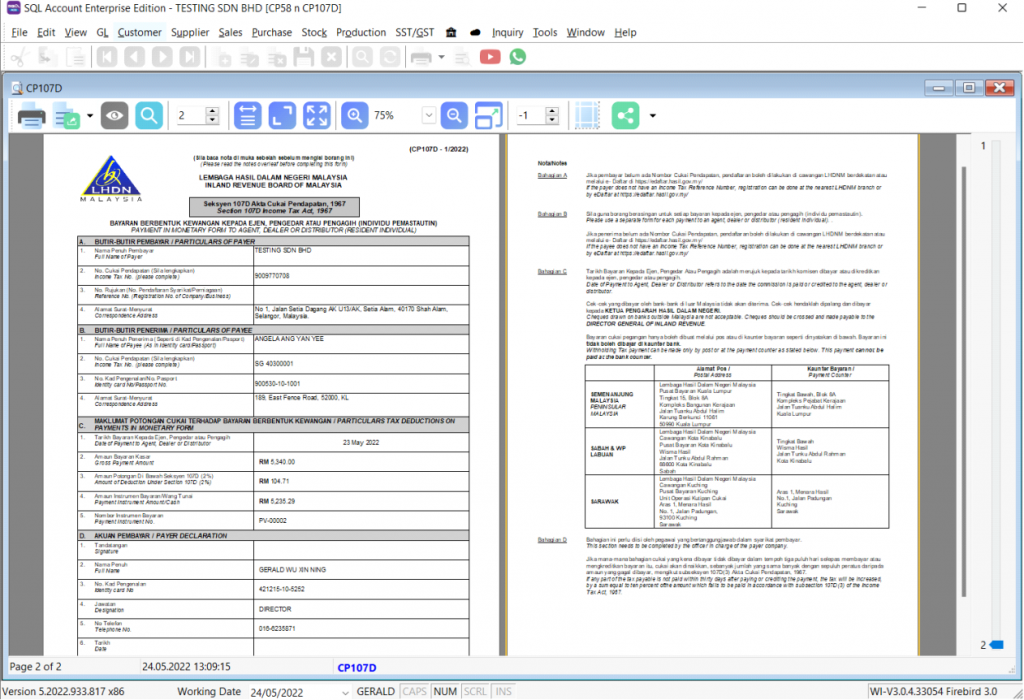Click the GERALD user status entry
1024x700 pixels.
[x=376, y=692]
